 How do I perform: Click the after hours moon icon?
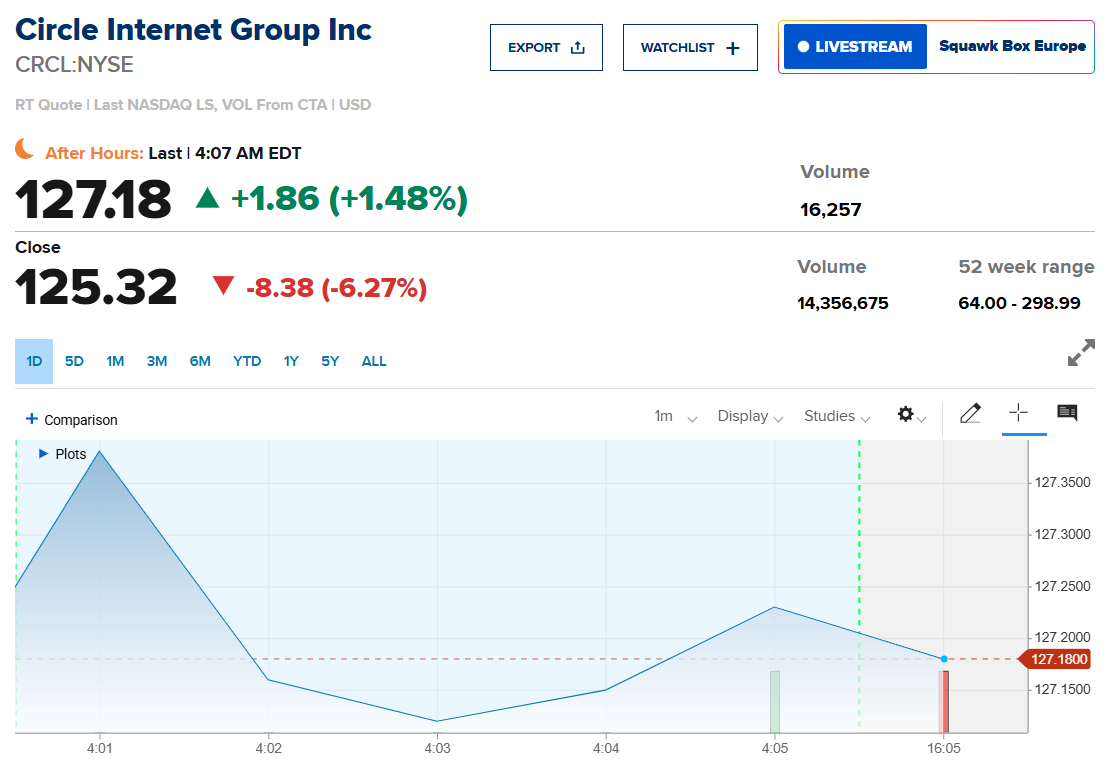click(25, 149)
